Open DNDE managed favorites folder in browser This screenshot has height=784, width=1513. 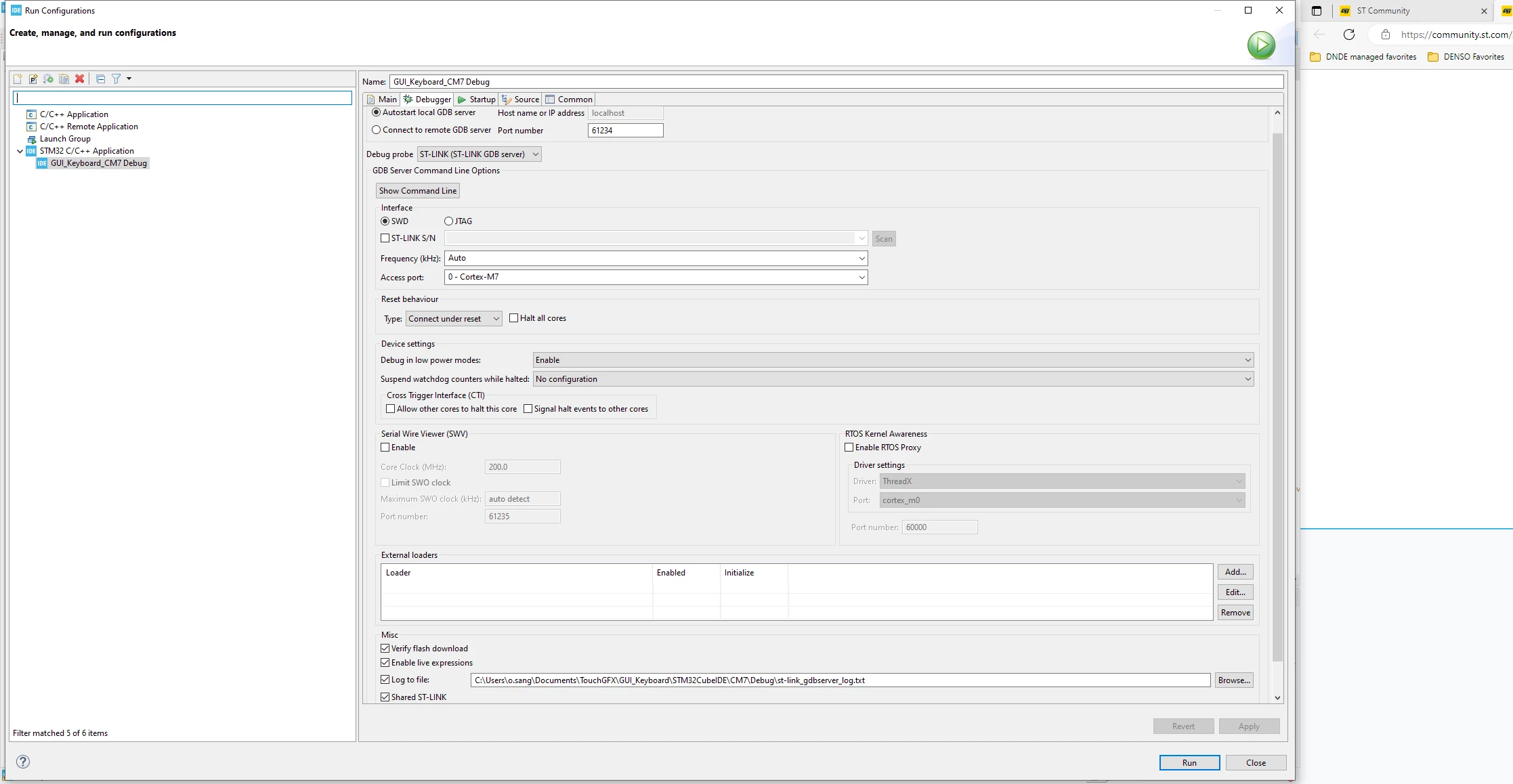point(1363,57)
